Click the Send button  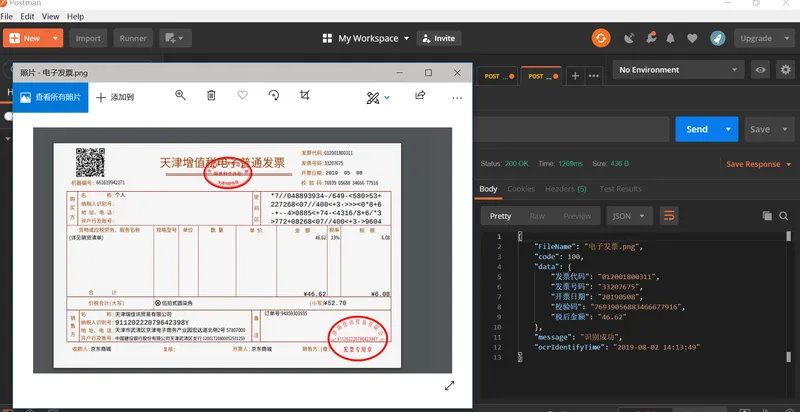click(x=696, y=130)
